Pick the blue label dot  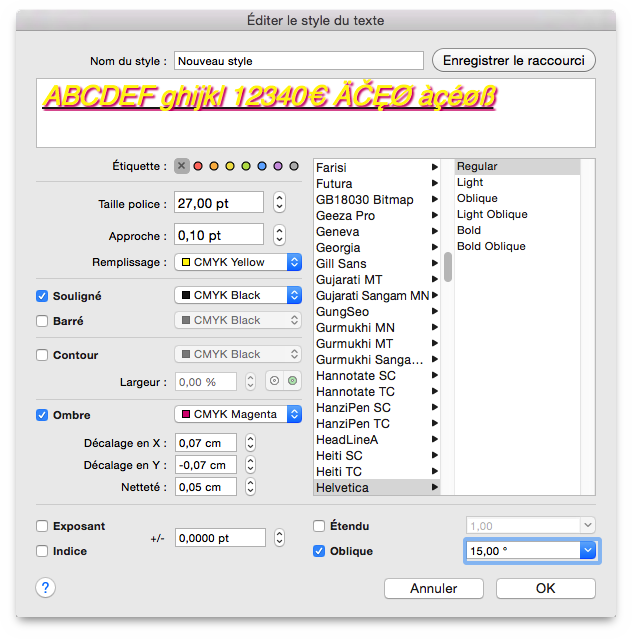pyautogui.click(x=262, y=166)
